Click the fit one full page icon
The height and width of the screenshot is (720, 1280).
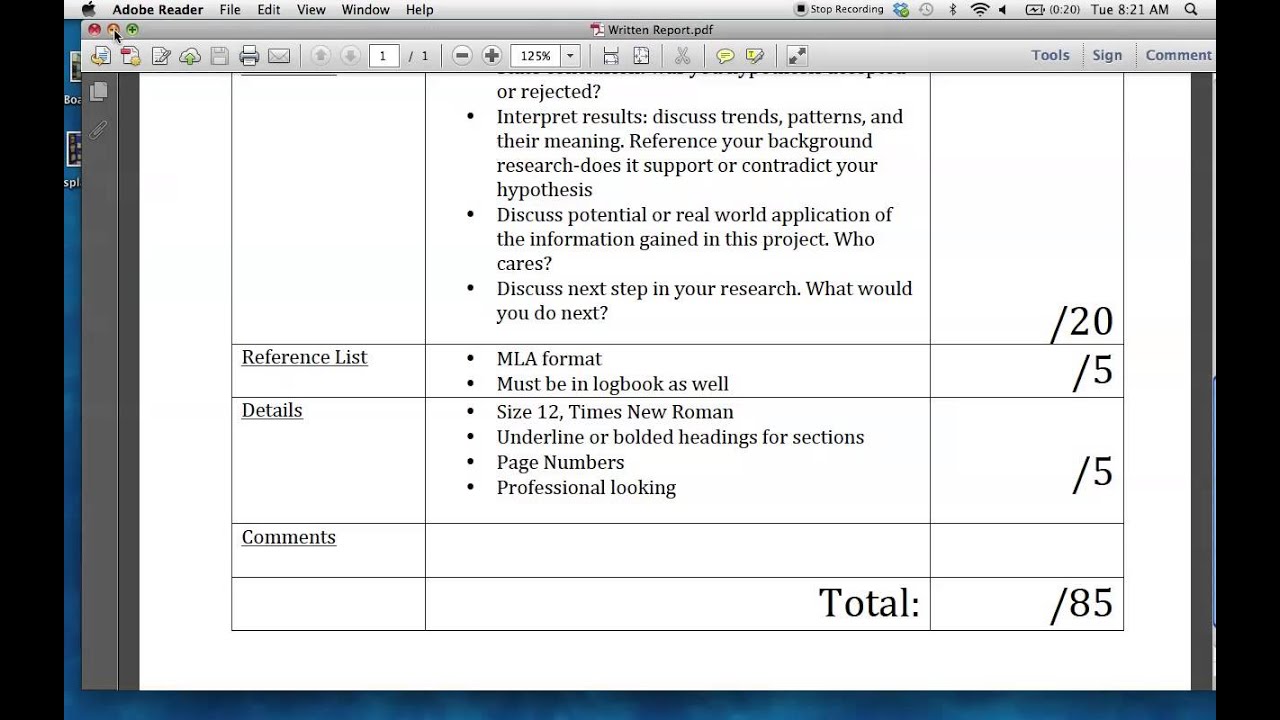coord(641,56)
